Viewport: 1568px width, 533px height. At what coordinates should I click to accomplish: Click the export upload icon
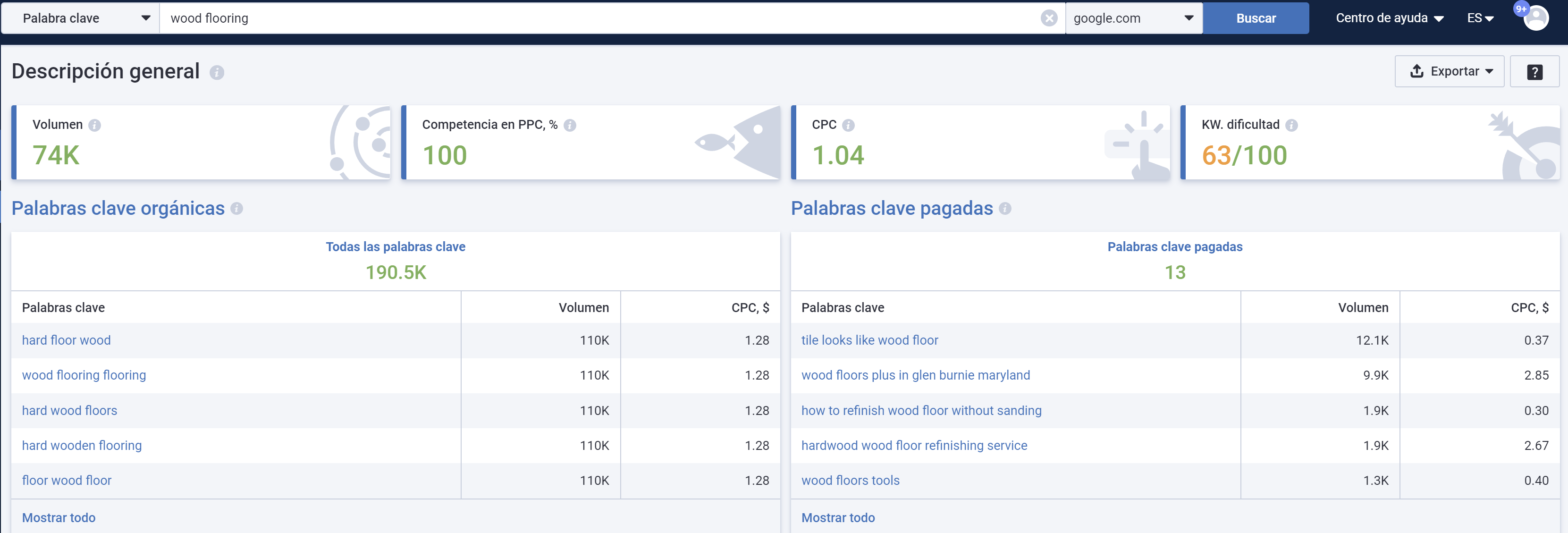1417,71
